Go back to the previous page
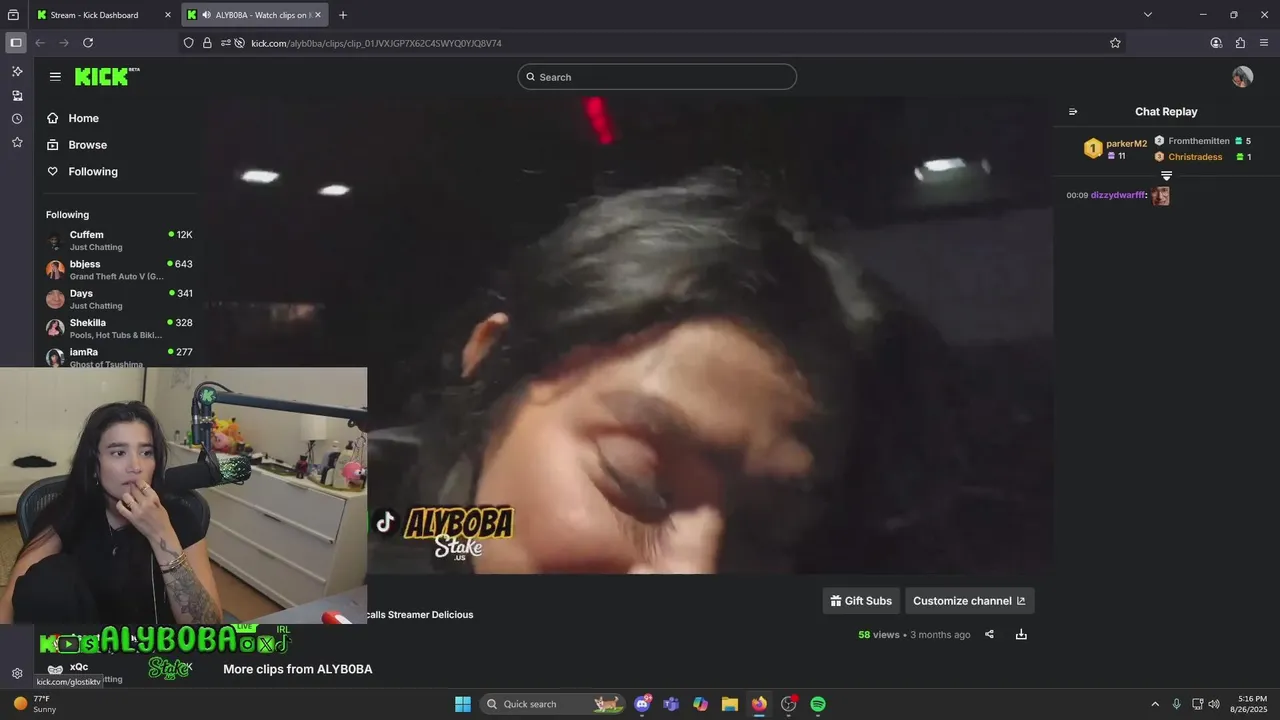The image size is (1280, 720). (40, 43)
